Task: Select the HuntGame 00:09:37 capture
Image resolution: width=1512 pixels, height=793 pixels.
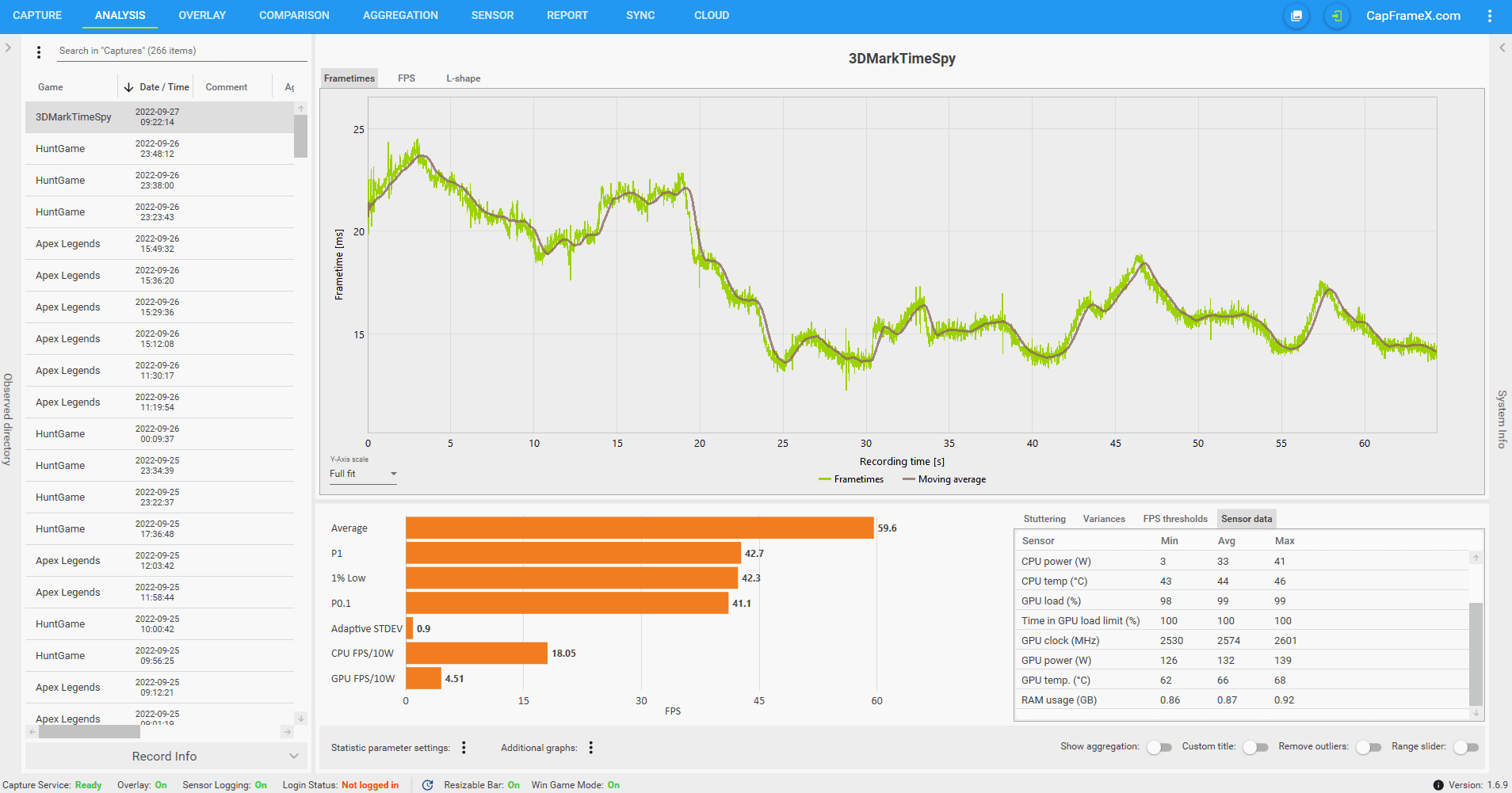Action: [159, 434]
